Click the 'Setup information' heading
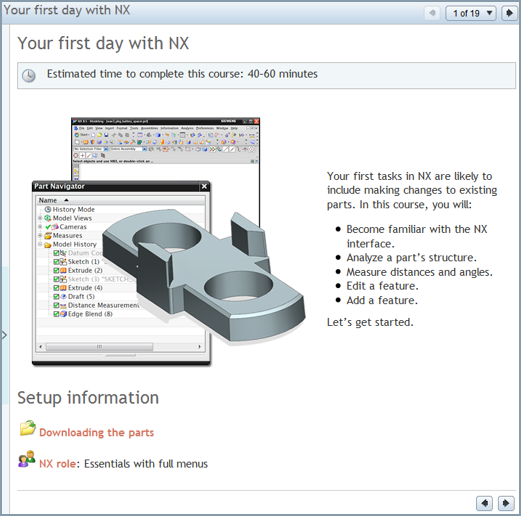The image size is (521, 516). (x=88, y=398)
